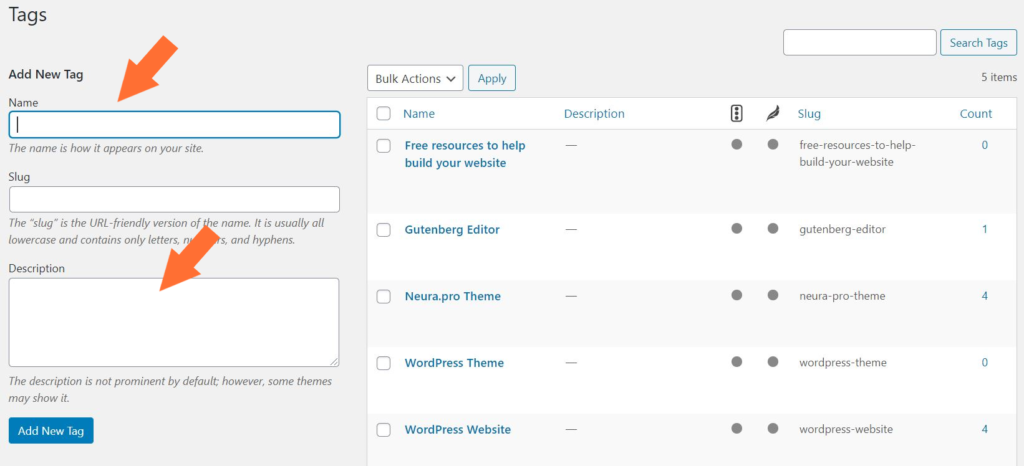
Task: Click SEO dot for Free resources row
Action: (x=737, y=145)
